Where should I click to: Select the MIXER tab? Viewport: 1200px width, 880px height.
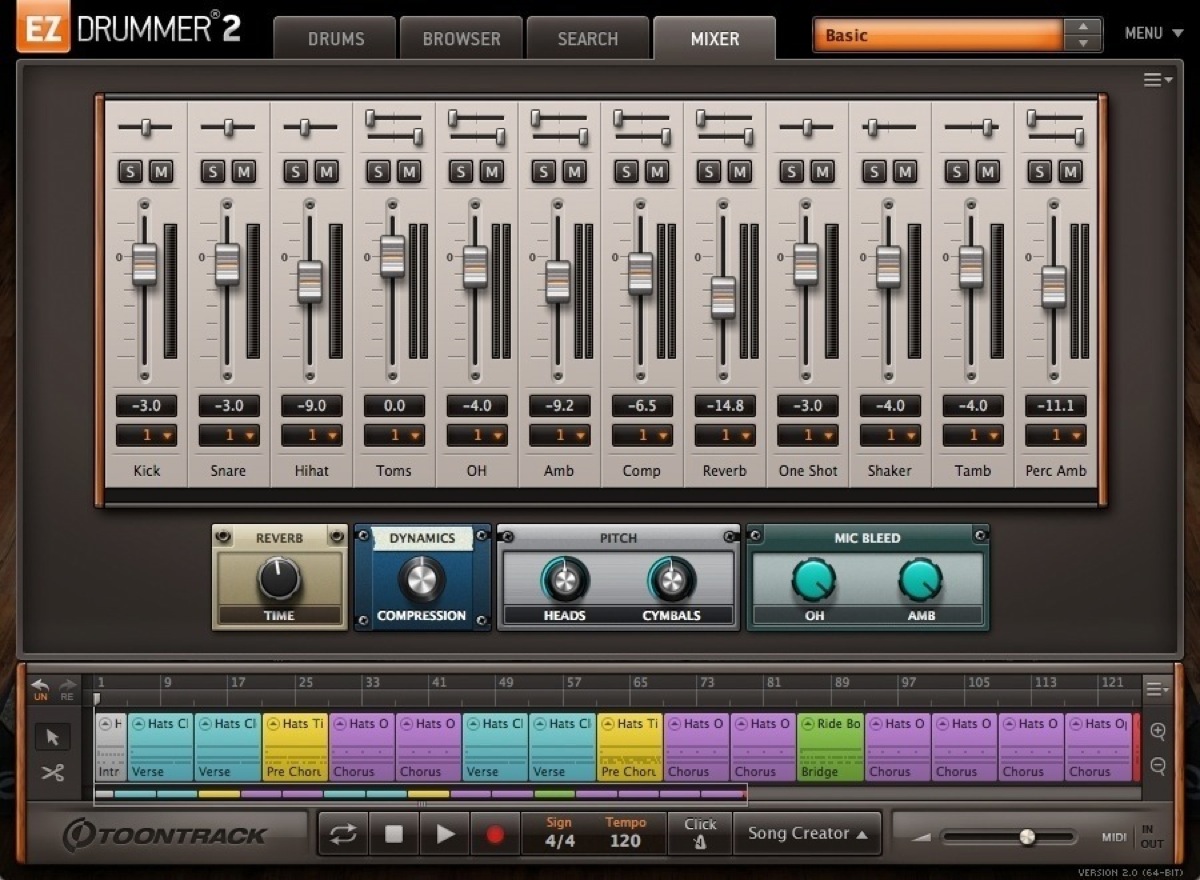715,39
